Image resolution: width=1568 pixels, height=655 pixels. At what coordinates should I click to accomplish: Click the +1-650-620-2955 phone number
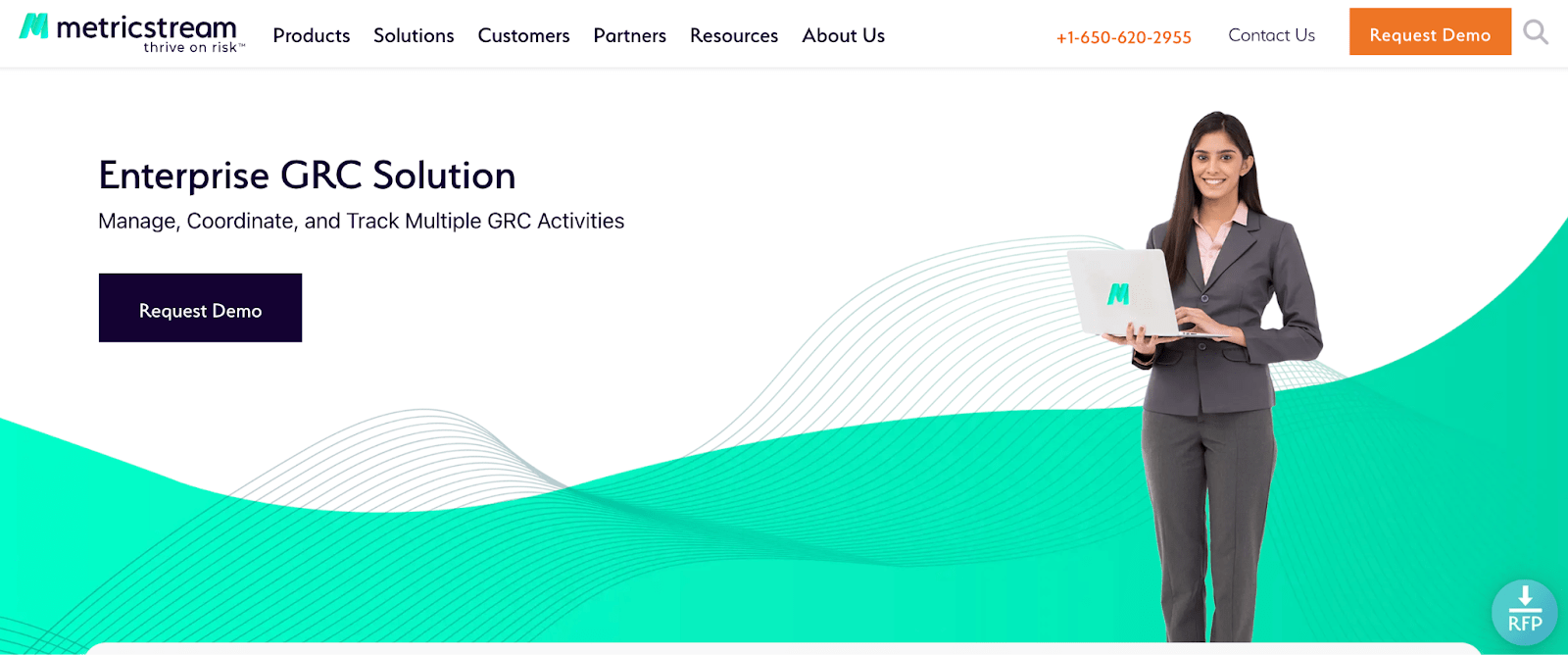point(1123,37)
